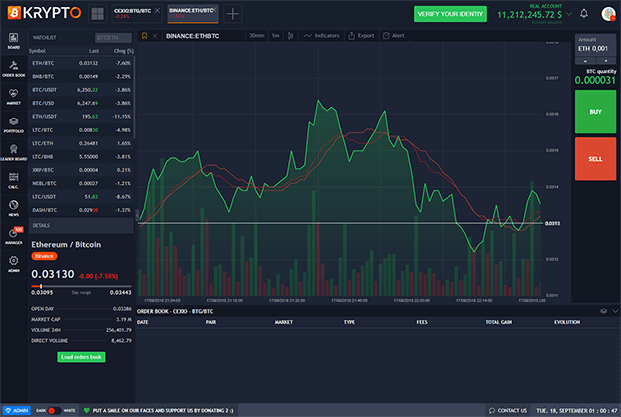Screen dimensions: 621x417
Task: Select BTC/USD row in watchlist
Action: pyautogui.click(x=81, y=103)
